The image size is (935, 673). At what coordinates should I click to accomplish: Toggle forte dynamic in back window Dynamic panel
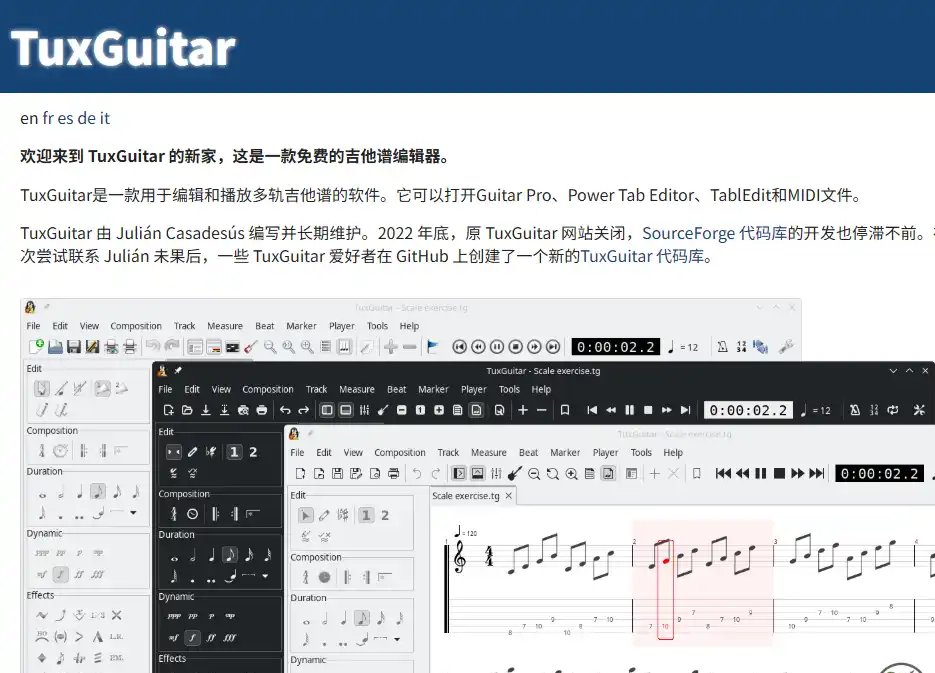[x=60, y=574]
